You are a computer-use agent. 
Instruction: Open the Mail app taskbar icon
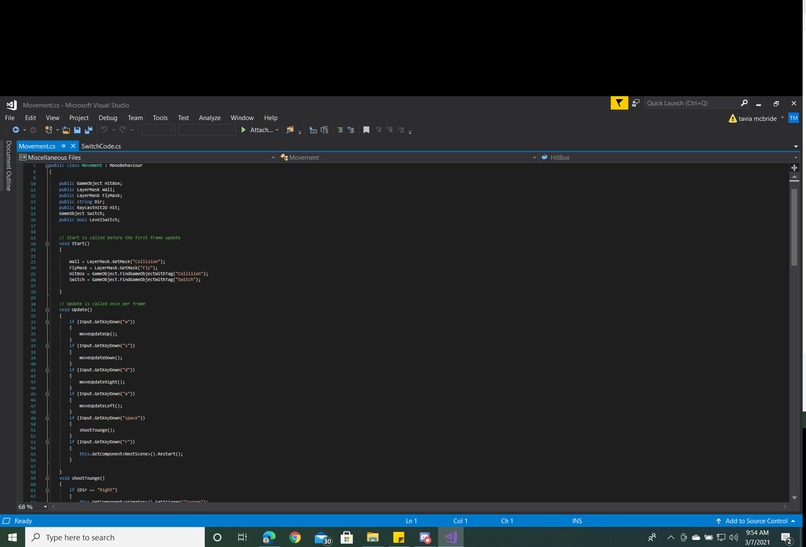[x=322, y=538]
